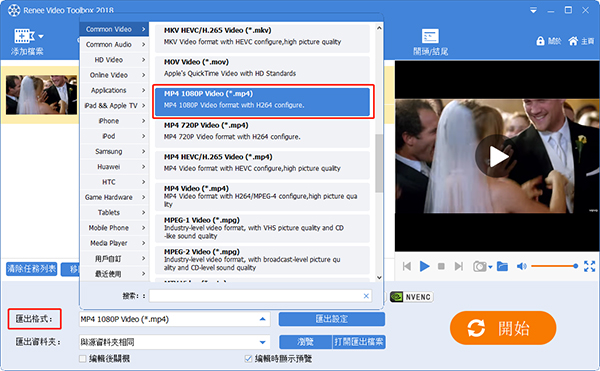Select iPad && Apple TV category
This screenshot has height=371, width=600.
point(114,106)
